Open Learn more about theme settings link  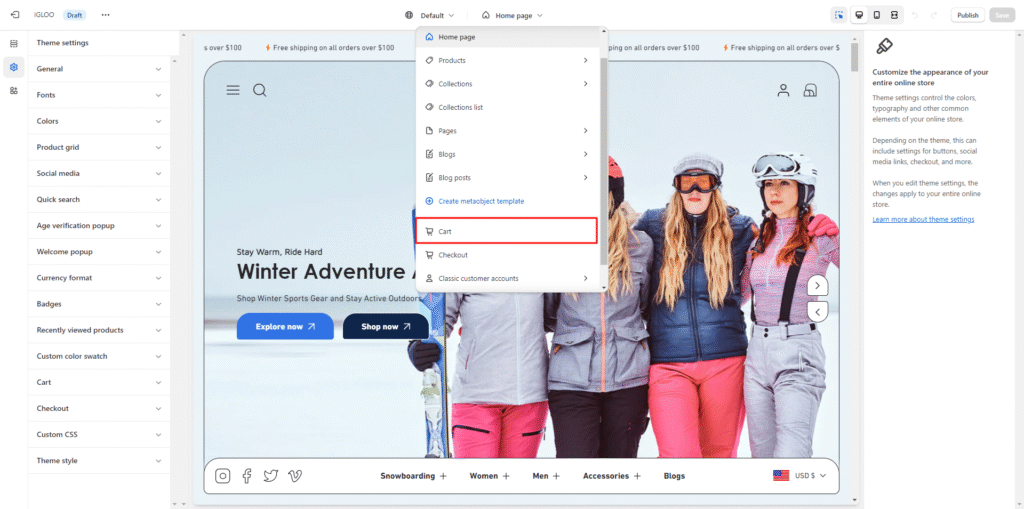(x=923, y=219)
